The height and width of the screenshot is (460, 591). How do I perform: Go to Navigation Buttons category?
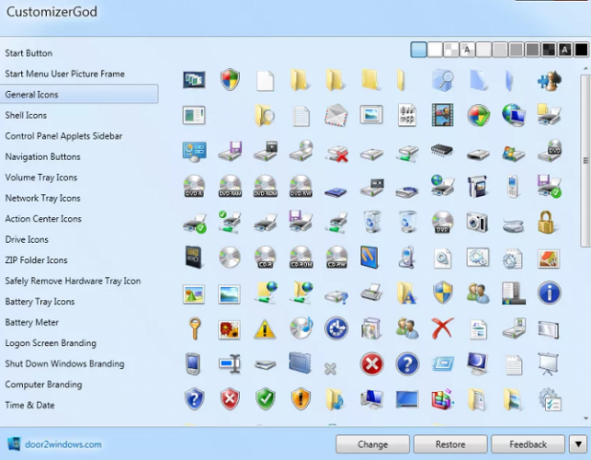point(43,157)
